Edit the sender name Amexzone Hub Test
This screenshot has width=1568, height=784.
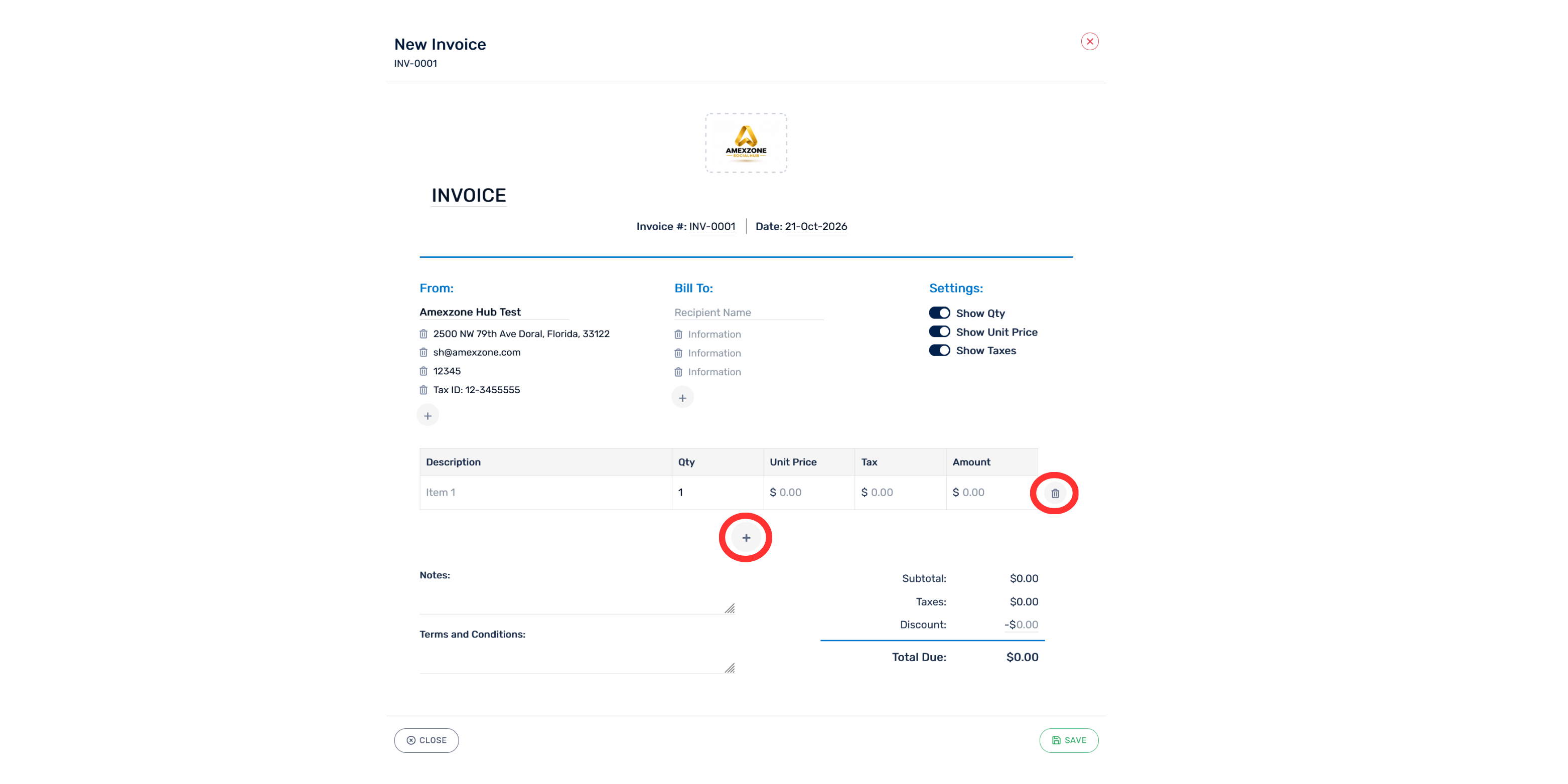click(x=494, y=312)
